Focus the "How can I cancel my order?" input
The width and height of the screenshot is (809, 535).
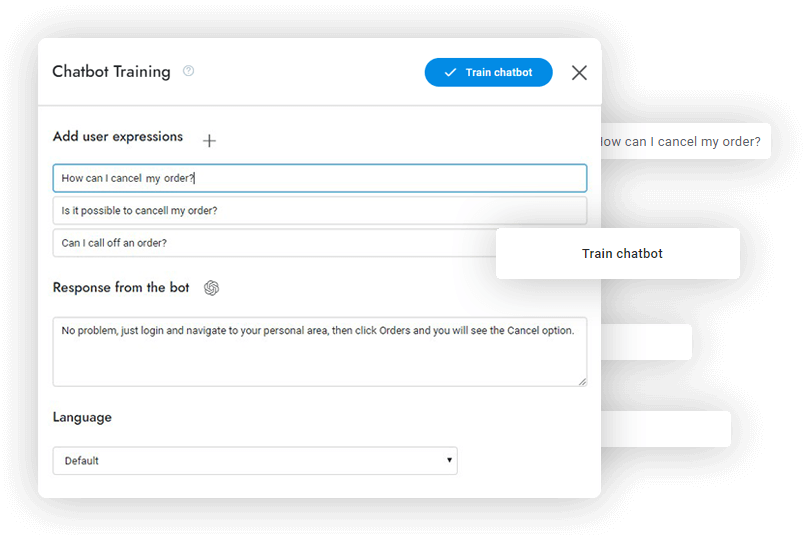coord(319,178)
